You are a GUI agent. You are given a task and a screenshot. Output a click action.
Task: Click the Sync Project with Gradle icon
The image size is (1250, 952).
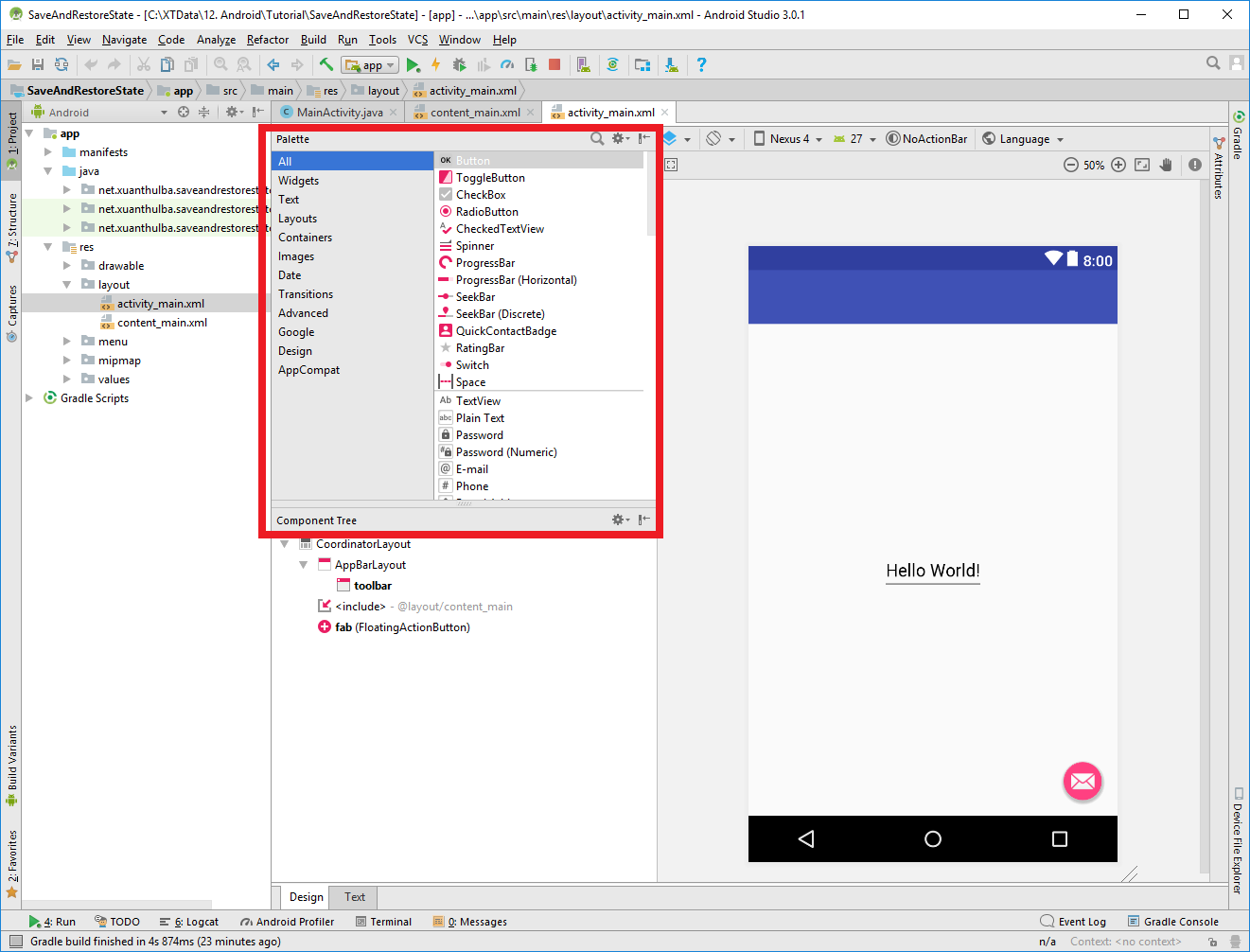[613, 64]
